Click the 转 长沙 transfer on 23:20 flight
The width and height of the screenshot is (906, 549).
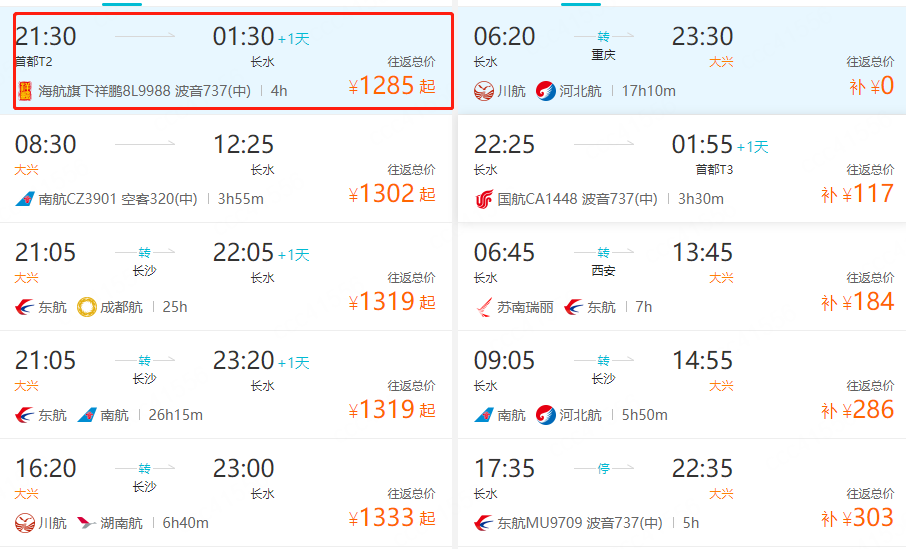144,370
